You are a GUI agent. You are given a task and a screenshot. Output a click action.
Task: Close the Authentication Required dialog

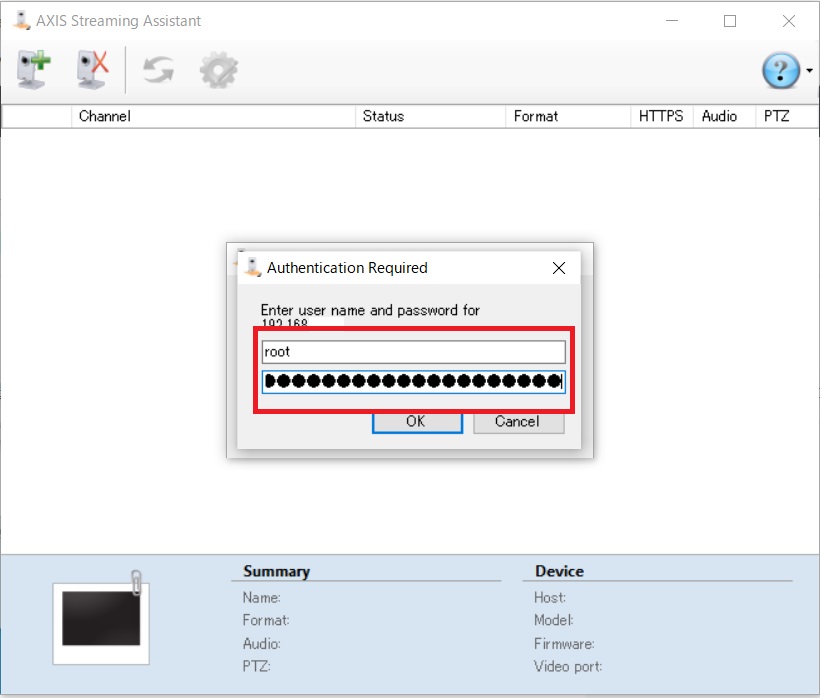click(559, 268)
